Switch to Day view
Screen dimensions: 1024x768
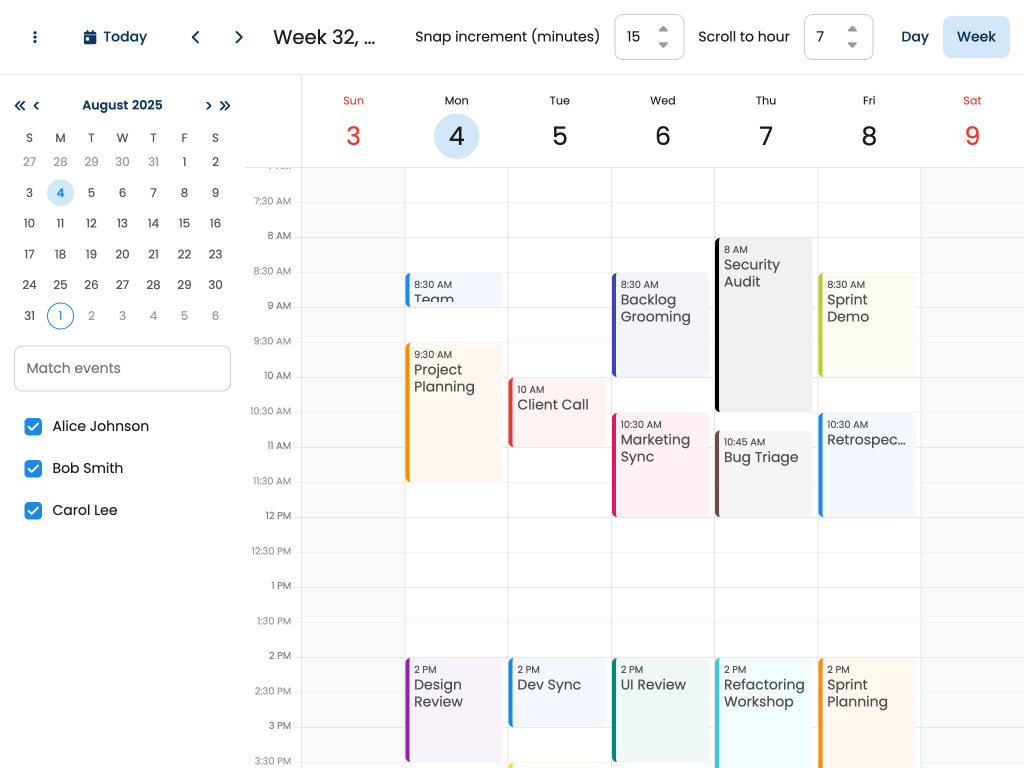click(x=914, y=37)
